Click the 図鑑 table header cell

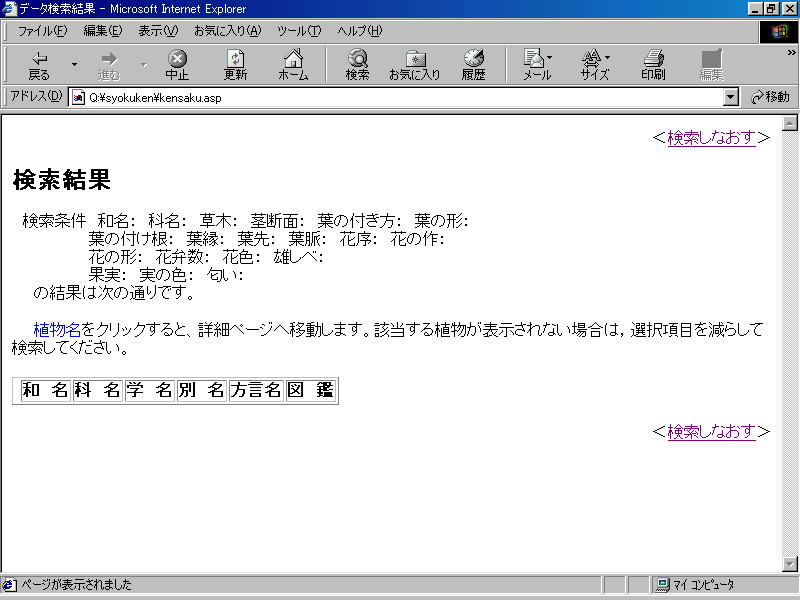[x=310, y=390]
